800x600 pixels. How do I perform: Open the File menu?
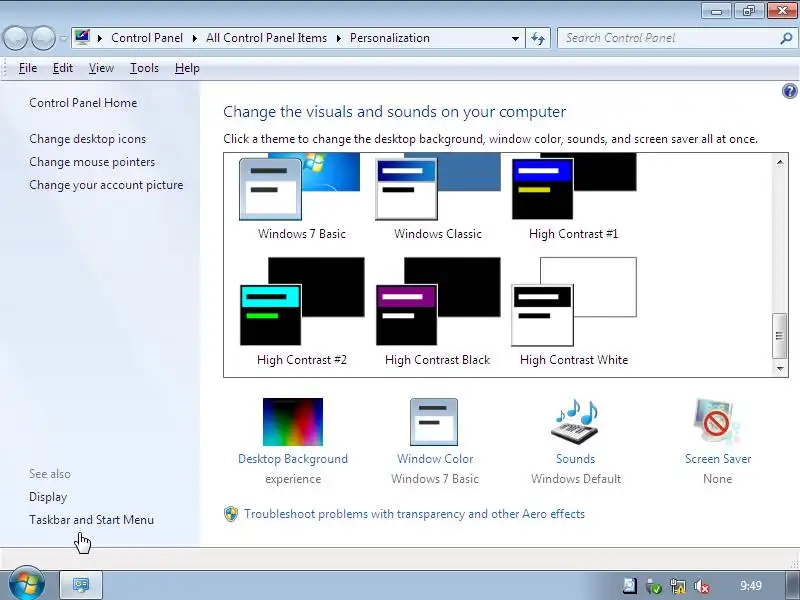(x=28, y=68)
